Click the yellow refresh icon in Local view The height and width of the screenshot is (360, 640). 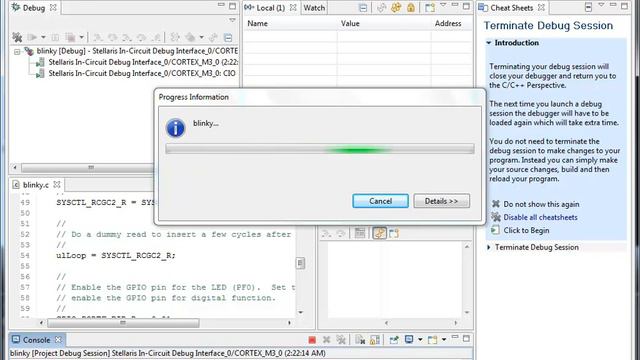[x=396, y=8]
